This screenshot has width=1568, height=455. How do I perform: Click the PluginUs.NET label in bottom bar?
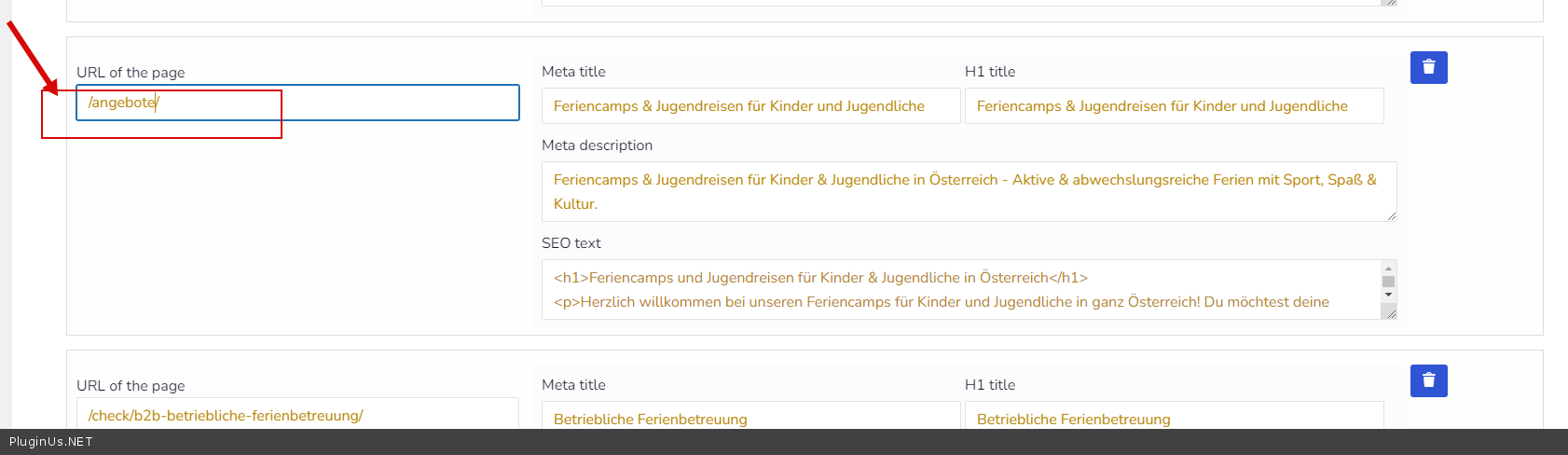51,442
